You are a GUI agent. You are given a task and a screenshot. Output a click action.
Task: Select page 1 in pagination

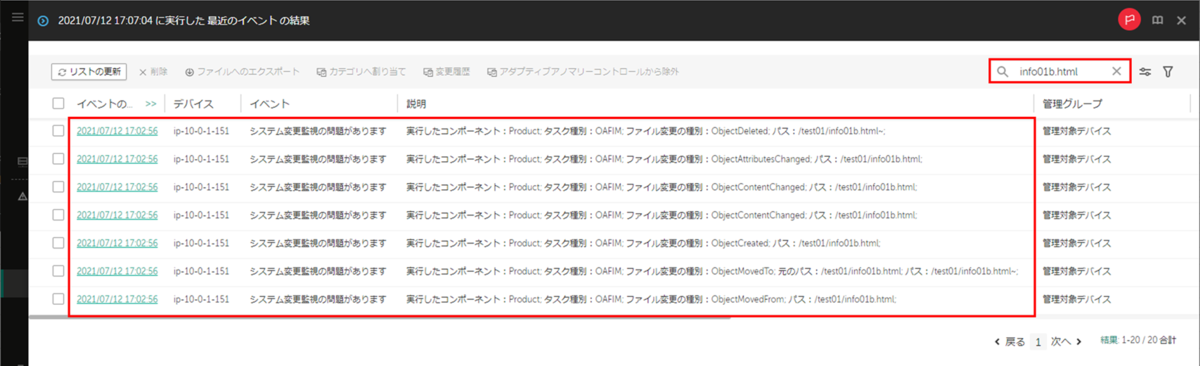1039,341
